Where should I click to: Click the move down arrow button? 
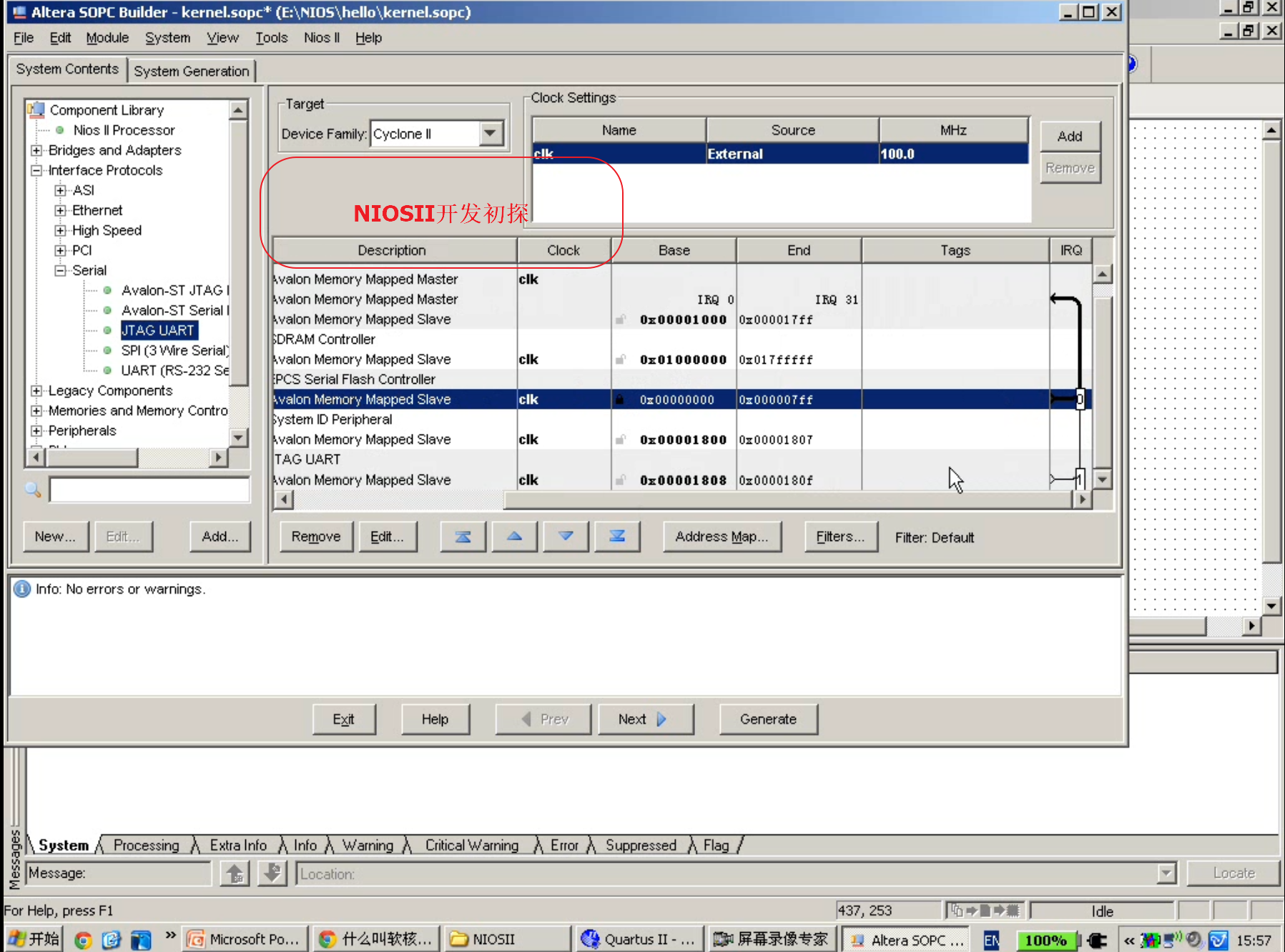pyautogui.click(x=566, y=537)
